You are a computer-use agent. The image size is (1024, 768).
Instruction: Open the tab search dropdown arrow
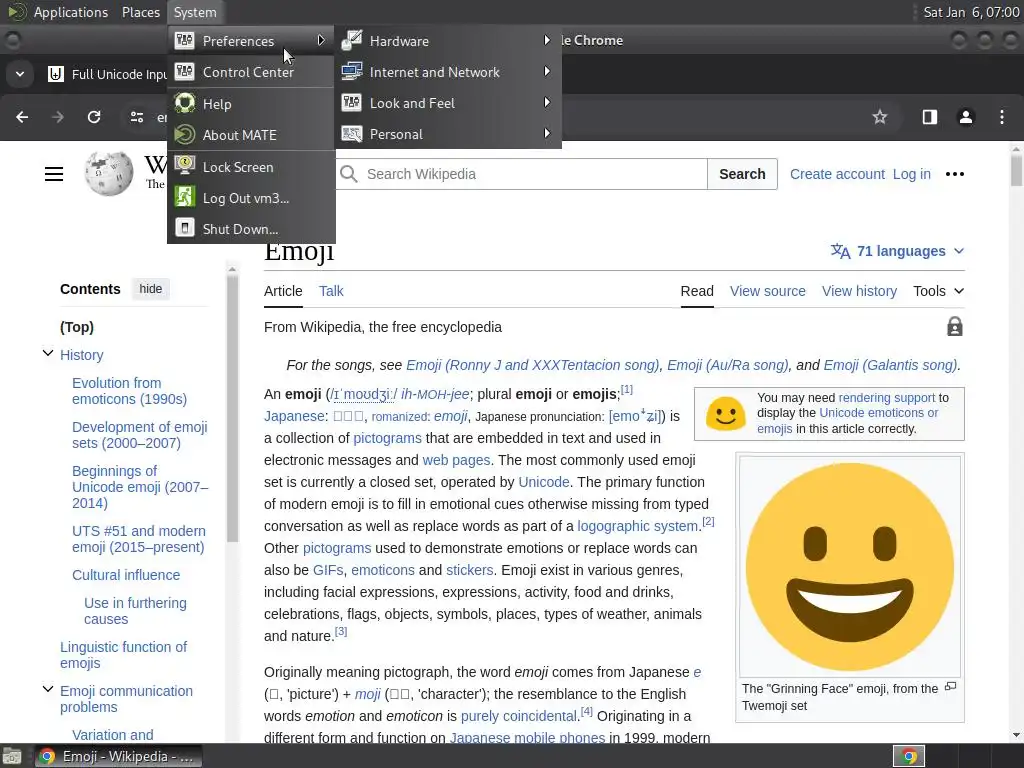coord(20,74)
